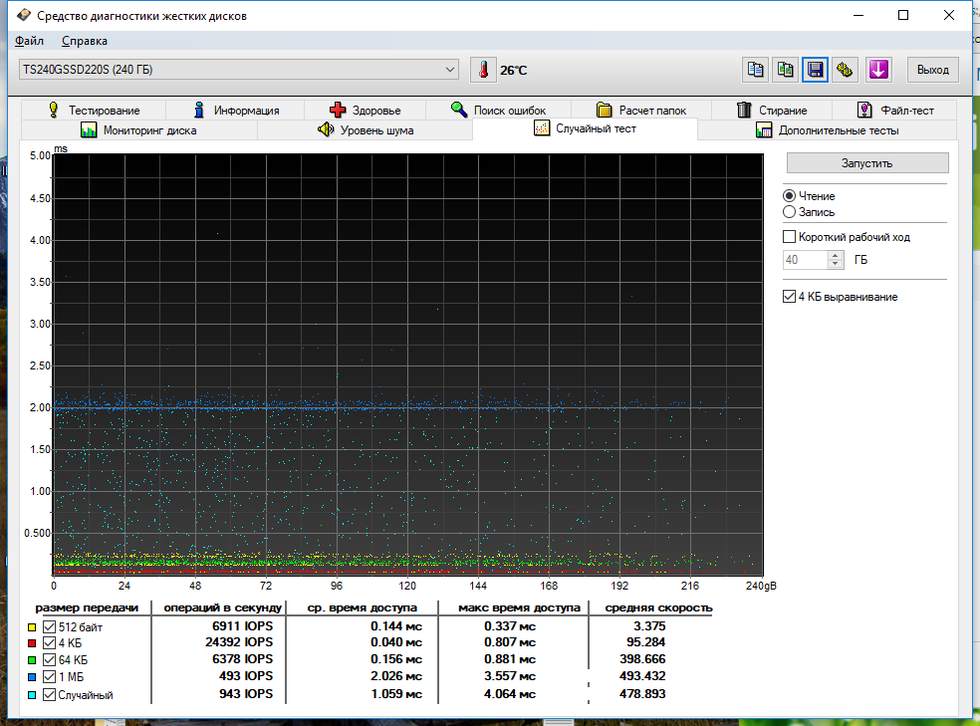This screenshot has width=980, height=726.
Task: Expand the TS240GSSD220S drive dropdown
Action: tap(450, 70)
